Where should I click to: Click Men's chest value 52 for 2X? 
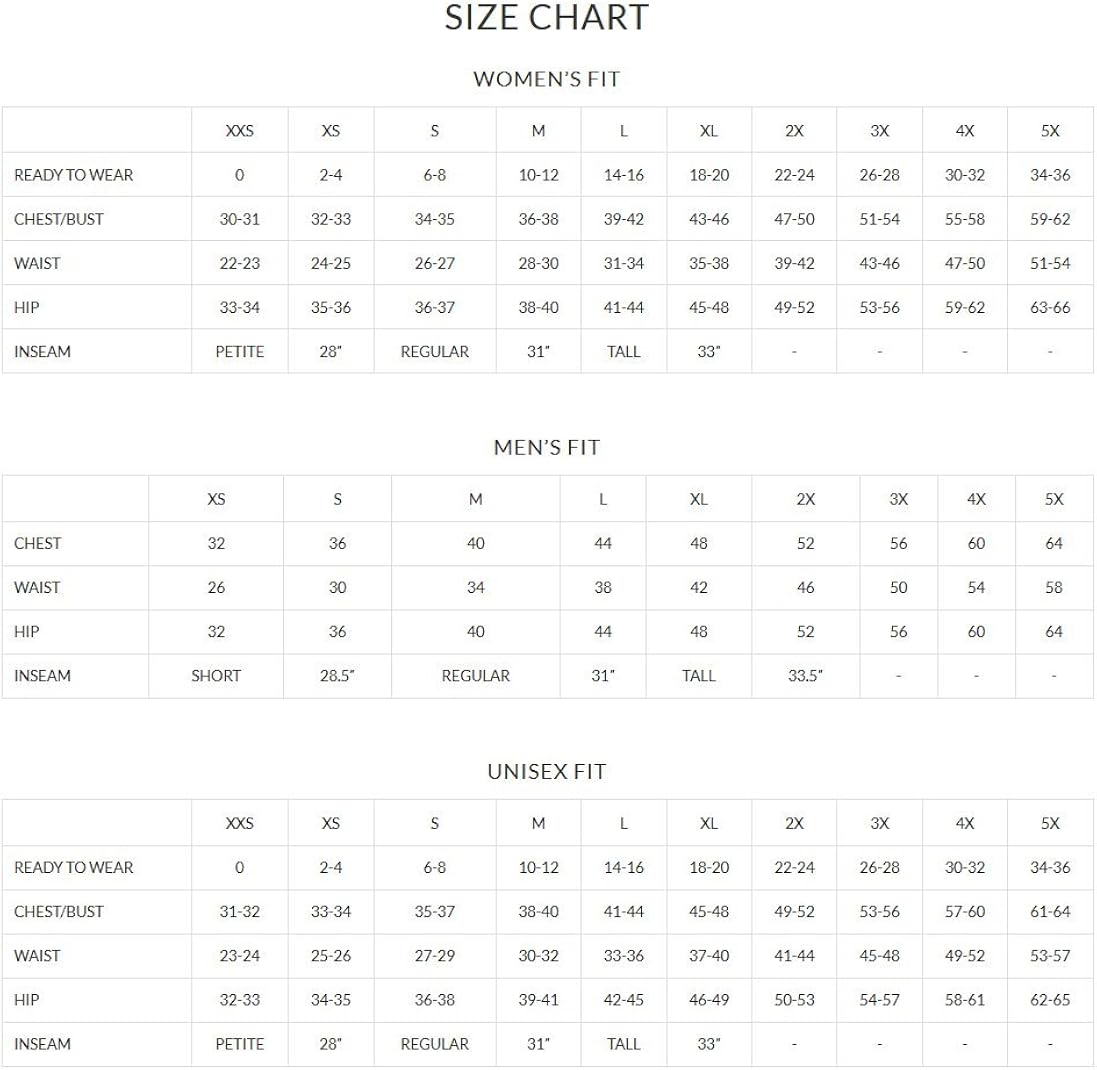point(805,543)
